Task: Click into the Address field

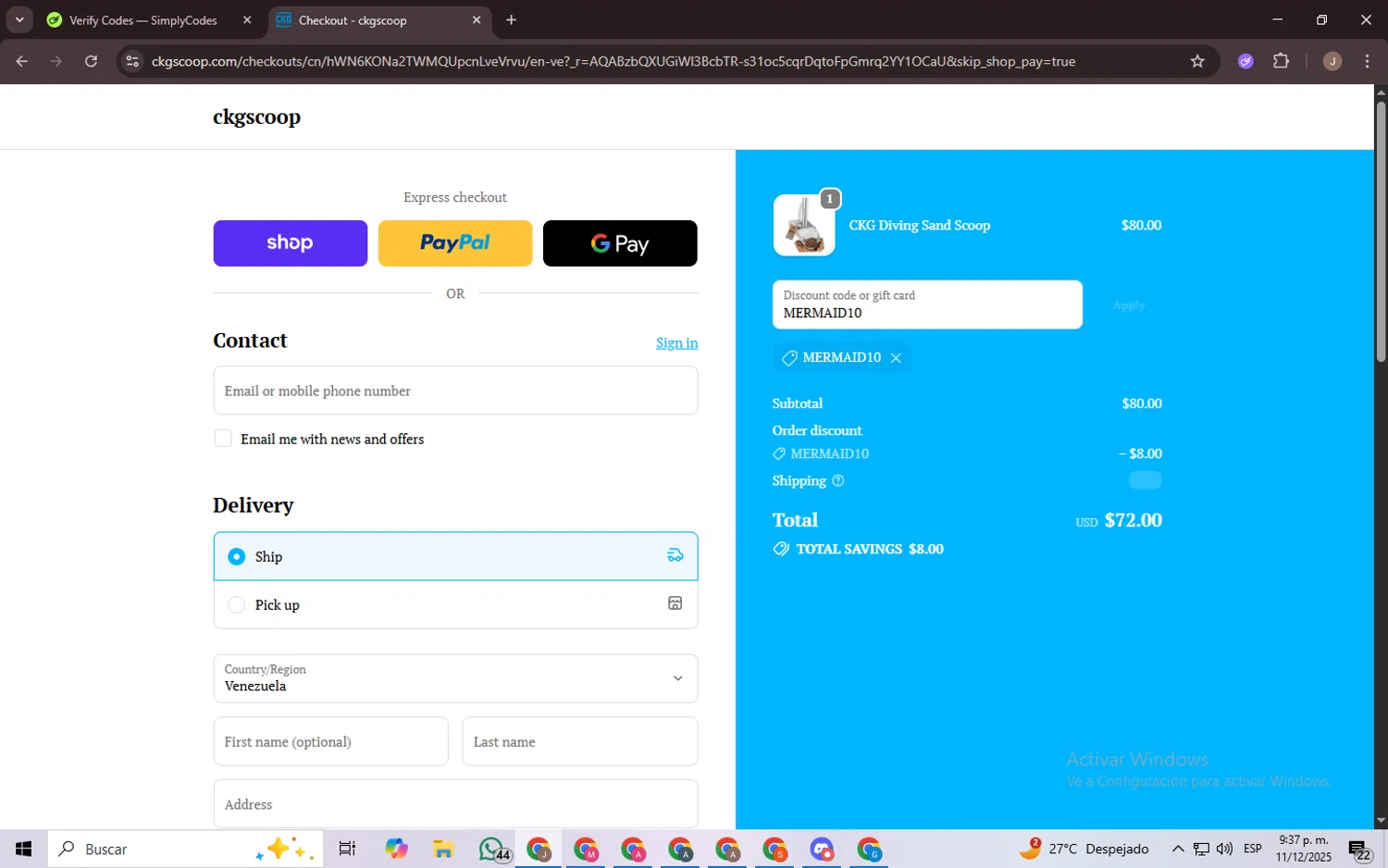Action: click(455, 803)
